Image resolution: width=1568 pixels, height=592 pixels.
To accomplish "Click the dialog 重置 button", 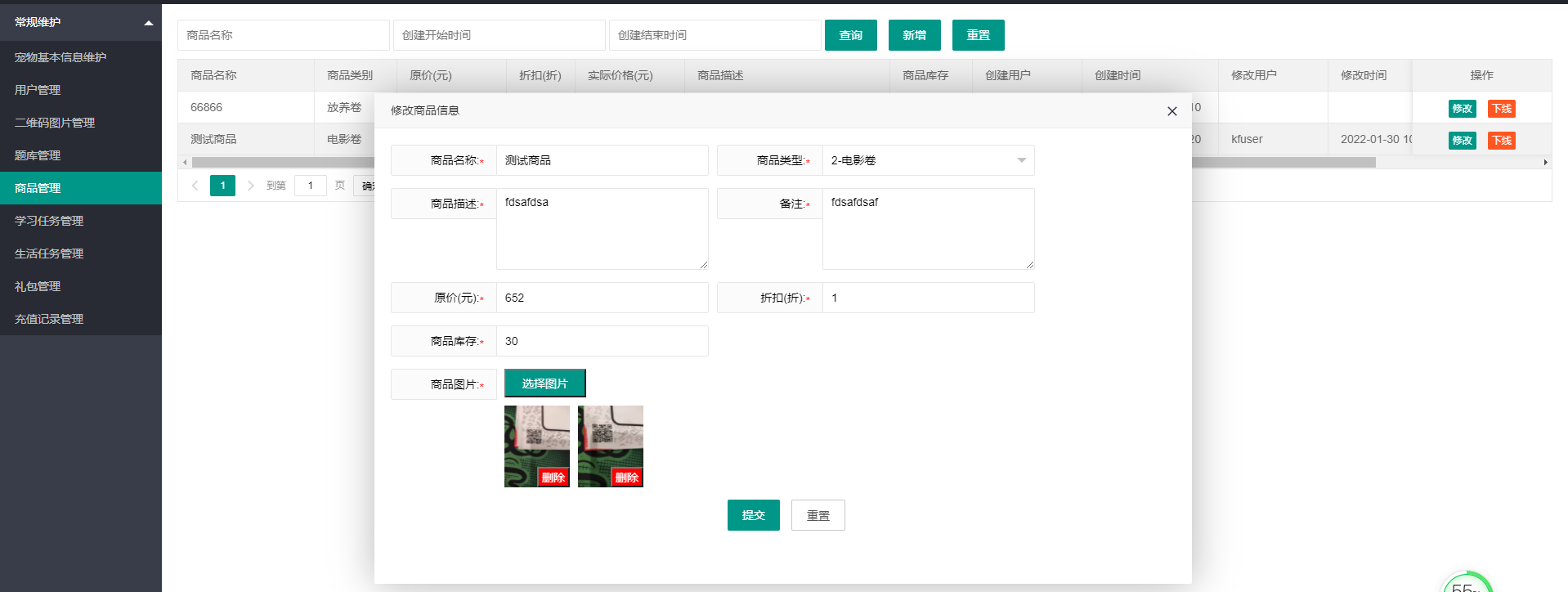I will 818,515.
